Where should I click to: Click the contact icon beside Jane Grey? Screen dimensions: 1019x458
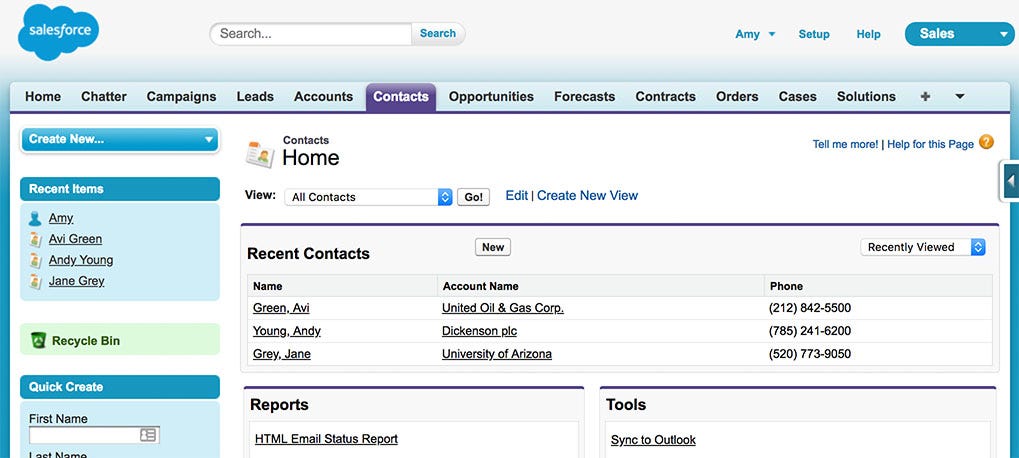pos(35,281)
